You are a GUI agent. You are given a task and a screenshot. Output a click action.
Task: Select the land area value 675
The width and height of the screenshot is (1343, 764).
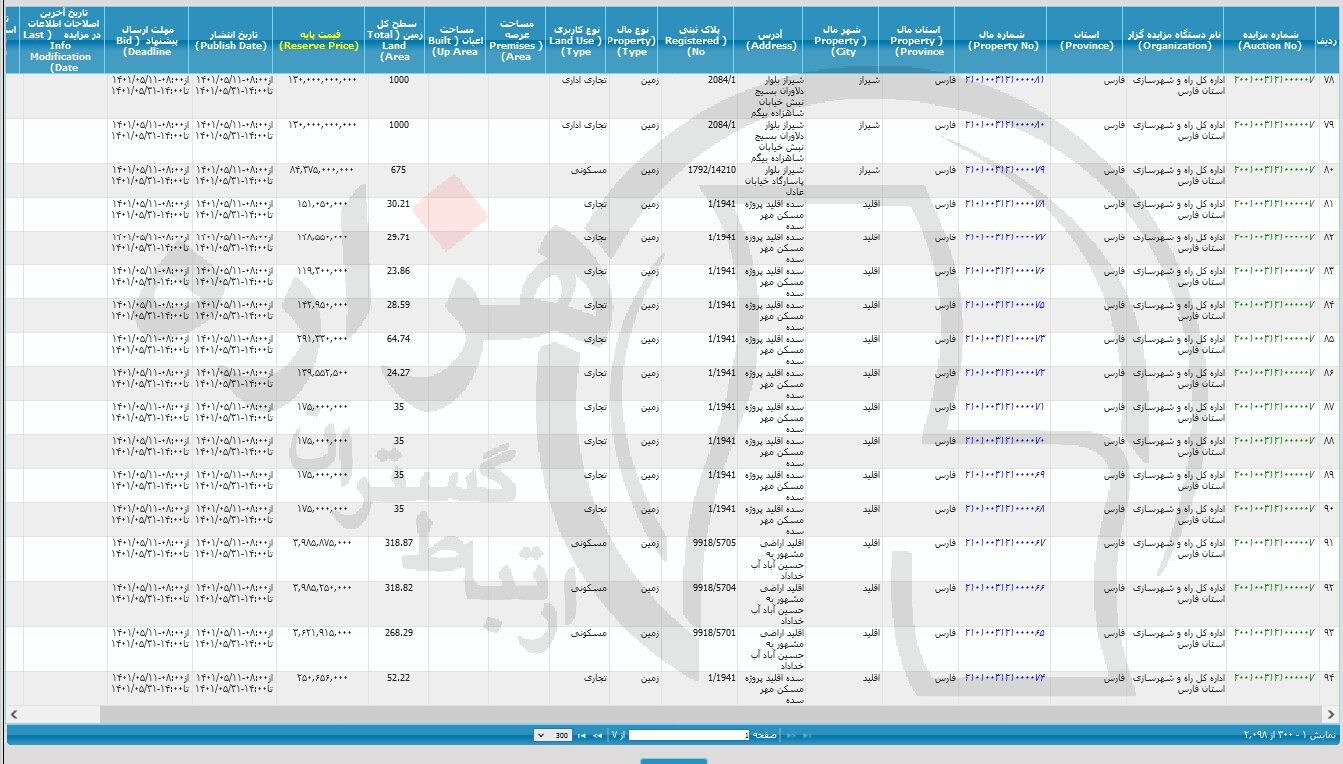[398, 169]
